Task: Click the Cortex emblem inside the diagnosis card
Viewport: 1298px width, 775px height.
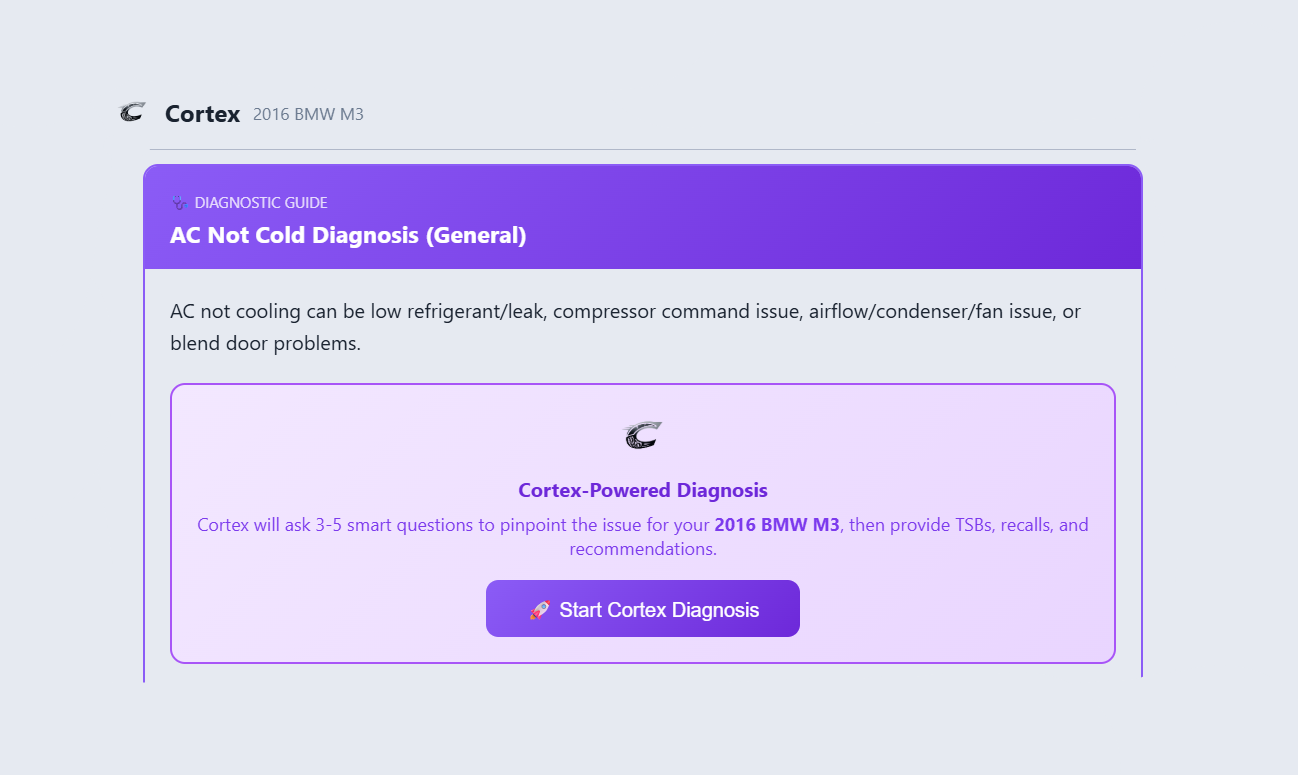Action: point(642,434)
